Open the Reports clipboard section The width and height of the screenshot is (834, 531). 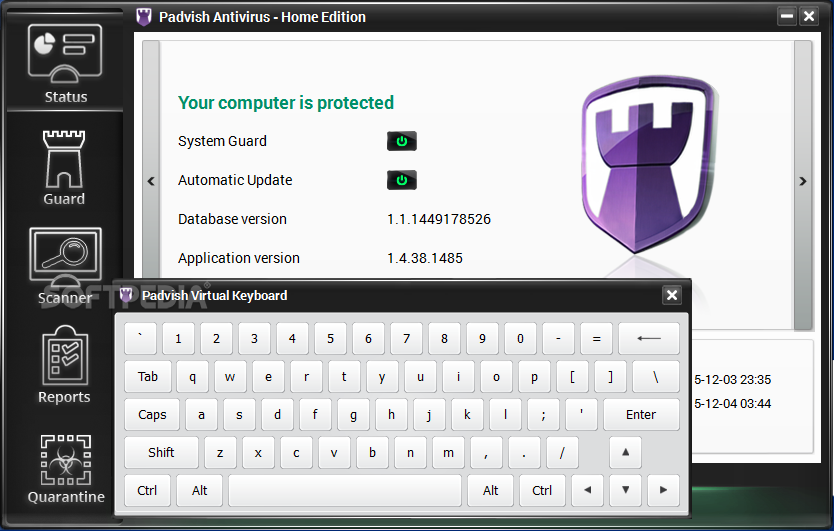pyautogui.click(x=64, y=365)
